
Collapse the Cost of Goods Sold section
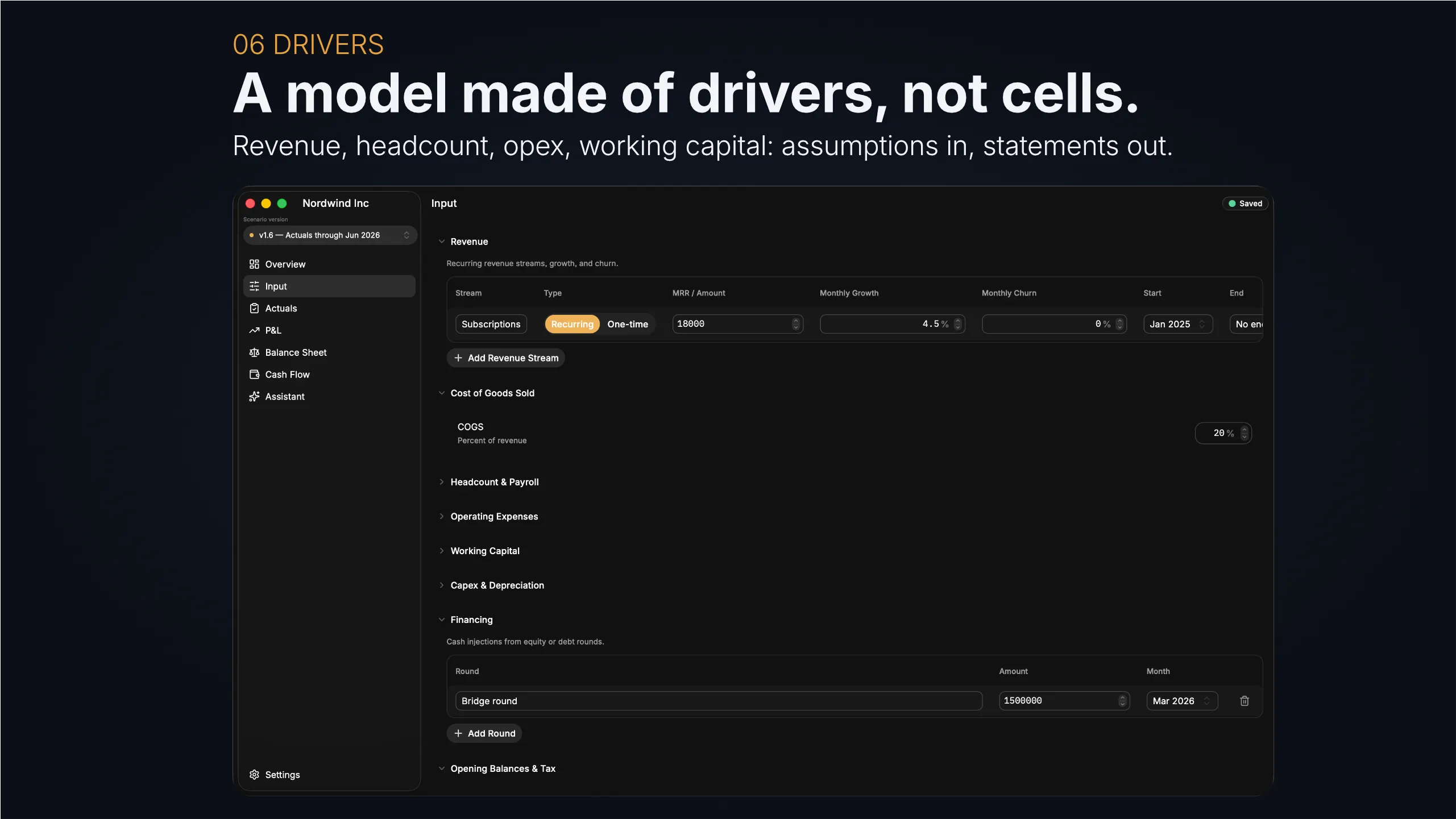point(442,393)
